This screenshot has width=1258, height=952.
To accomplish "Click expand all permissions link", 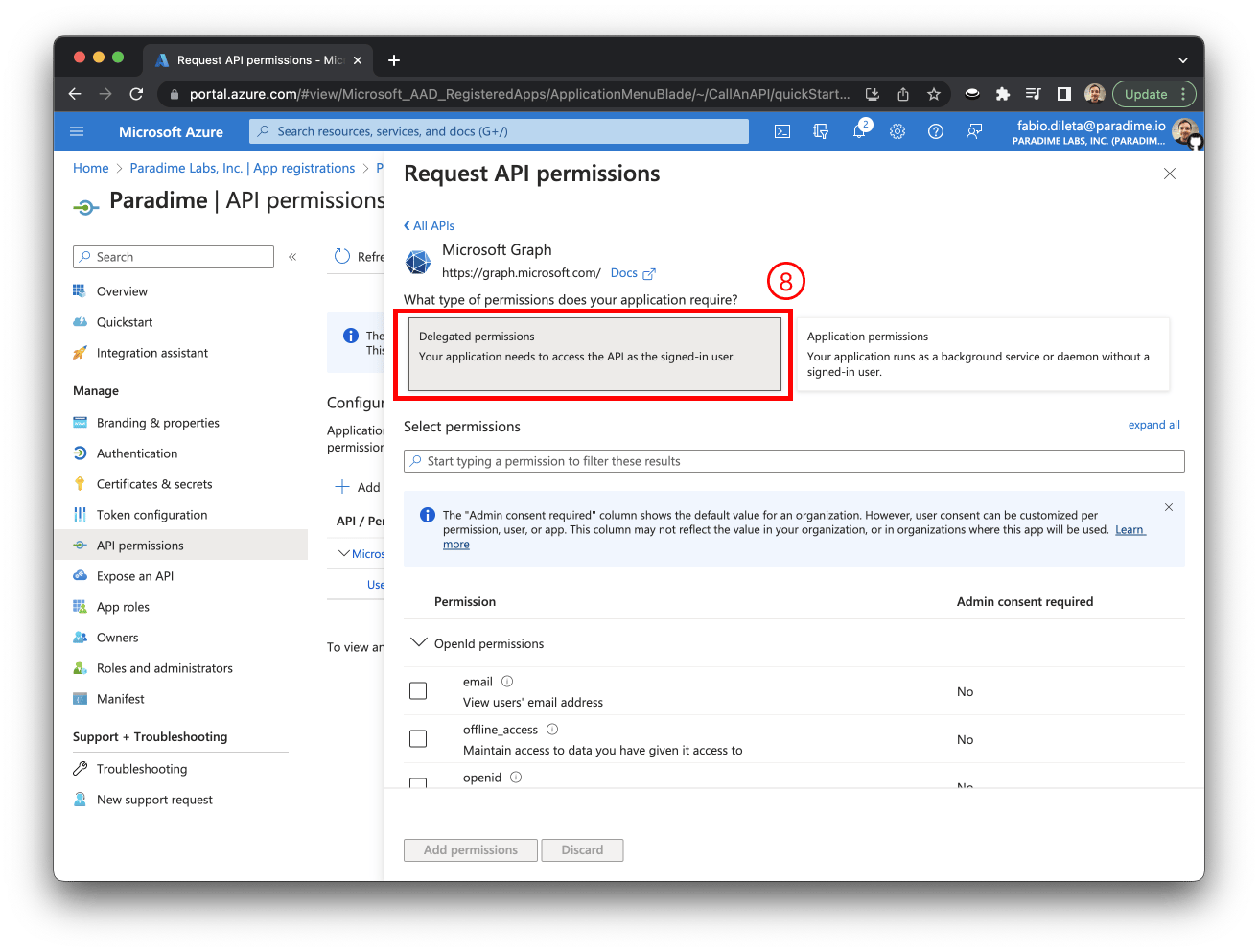I will point(1153,425).
